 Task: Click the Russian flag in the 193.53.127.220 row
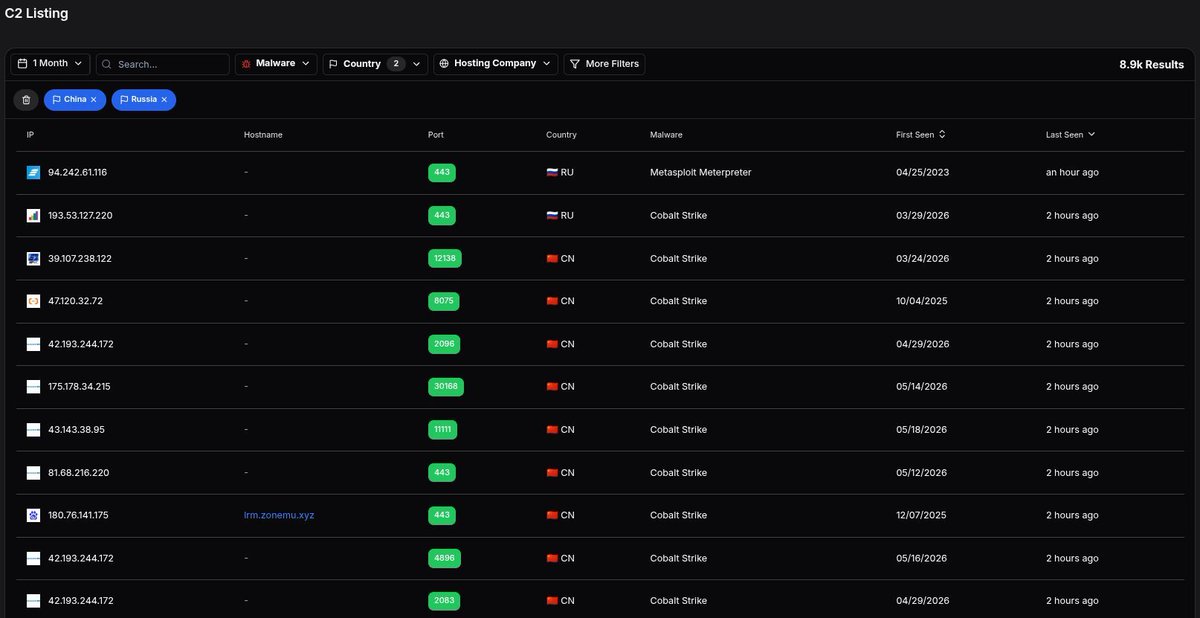click(x=552, y=215)
